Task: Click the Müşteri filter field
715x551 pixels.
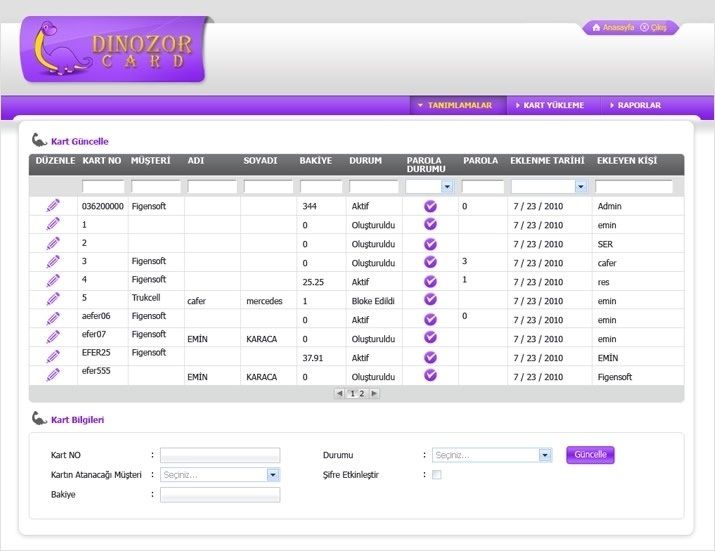Action: pyautogui.click(x=156, y=187)
